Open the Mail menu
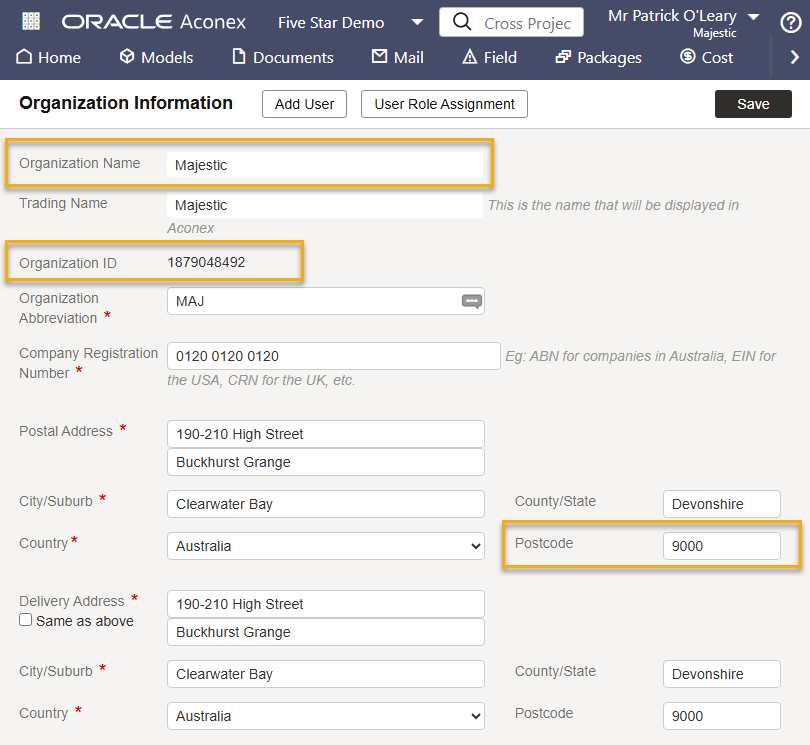 click(398, 58)
